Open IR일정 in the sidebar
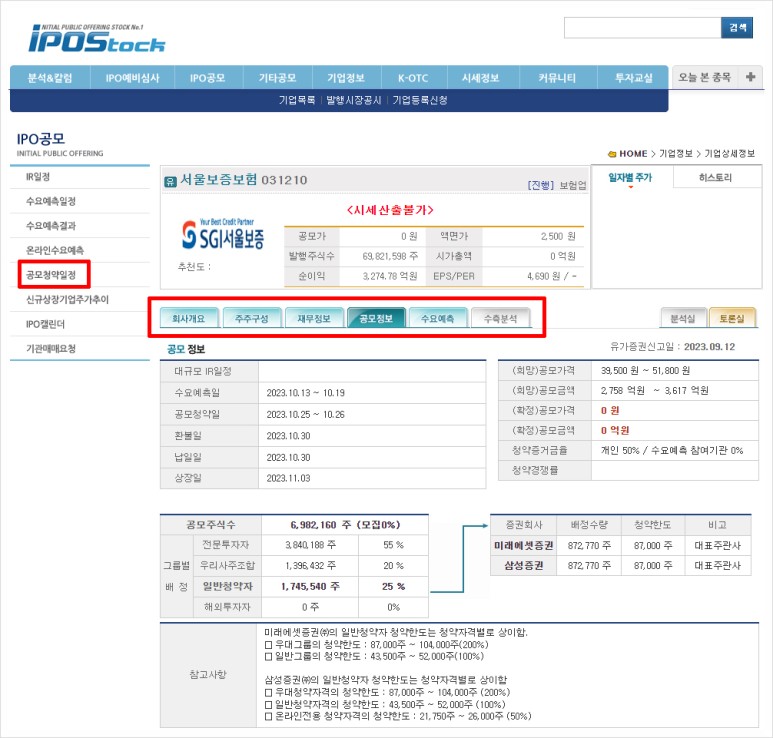Image resolution: width=773 pixels, height=738 pixels. [x=38, y=176]
